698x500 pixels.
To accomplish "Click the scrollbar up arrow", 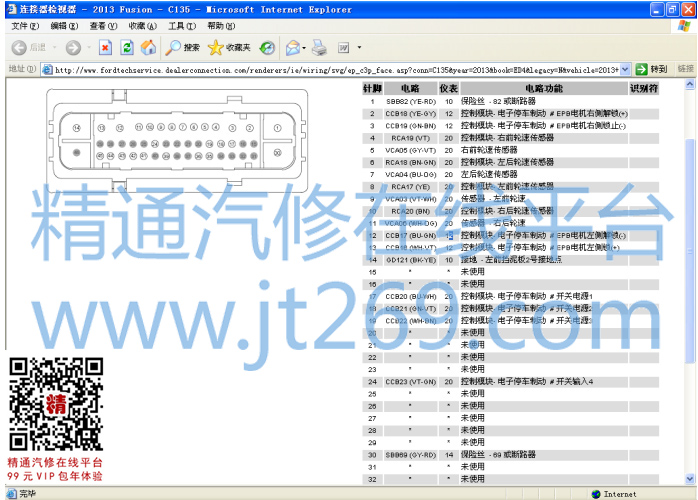I will coord(690,84).
